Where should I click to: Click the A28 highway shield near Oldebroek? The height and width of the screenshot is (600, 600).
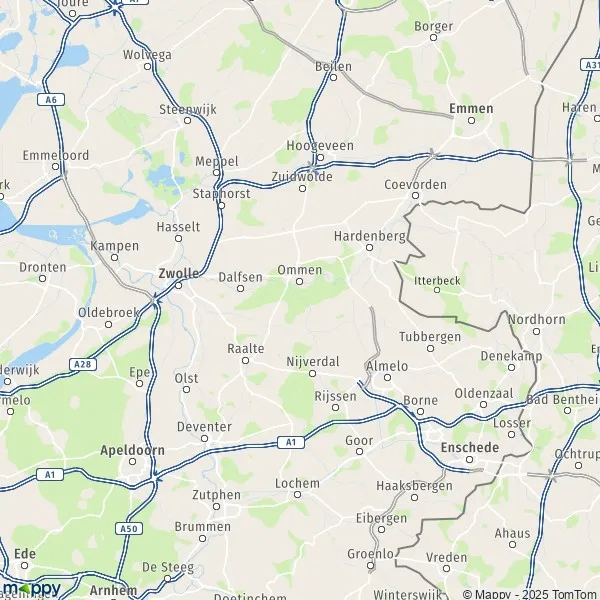(83, 364)
